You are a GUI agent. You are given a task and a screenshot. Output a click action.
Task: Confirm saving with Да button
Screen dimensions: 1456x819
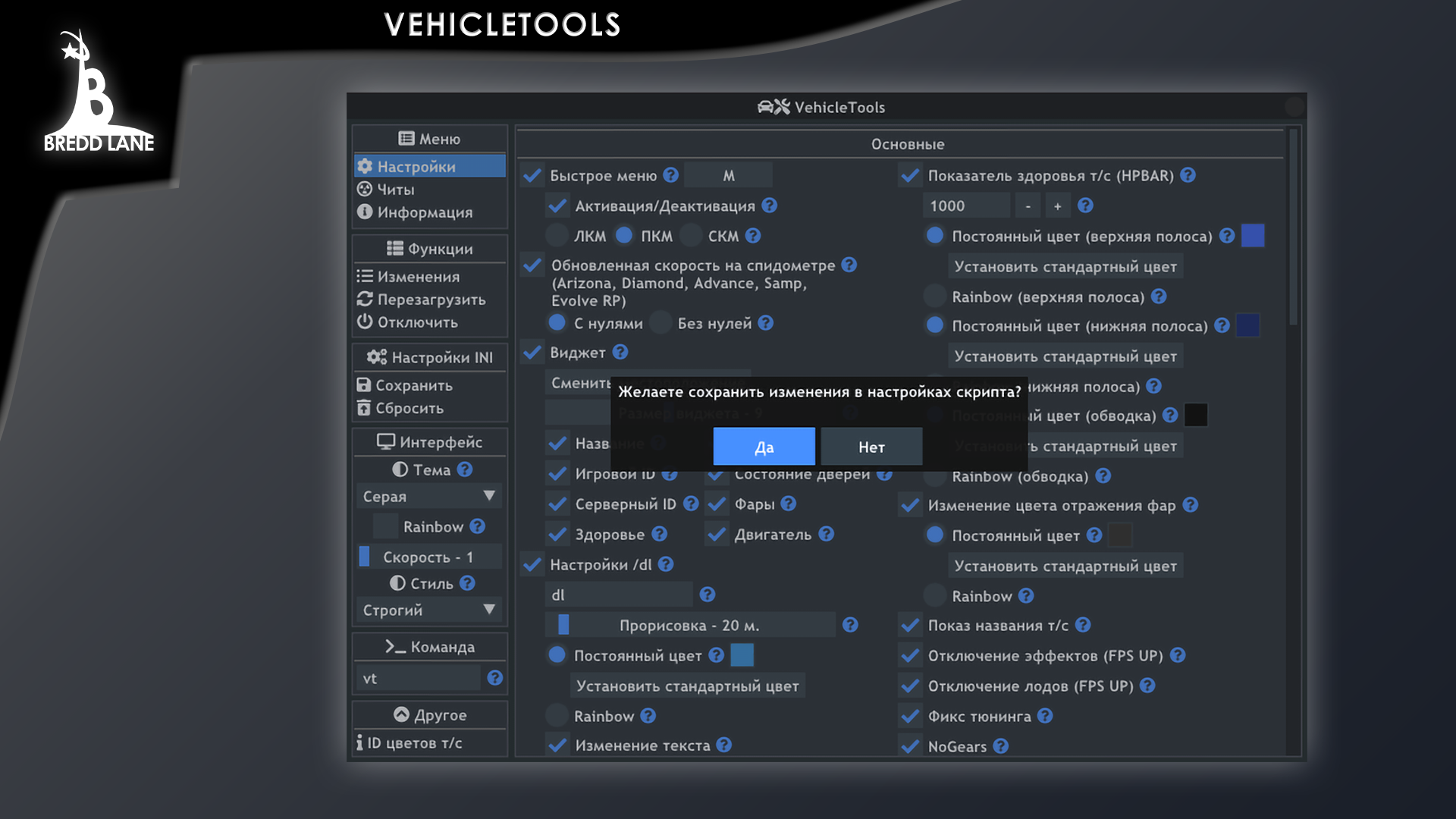764,447
